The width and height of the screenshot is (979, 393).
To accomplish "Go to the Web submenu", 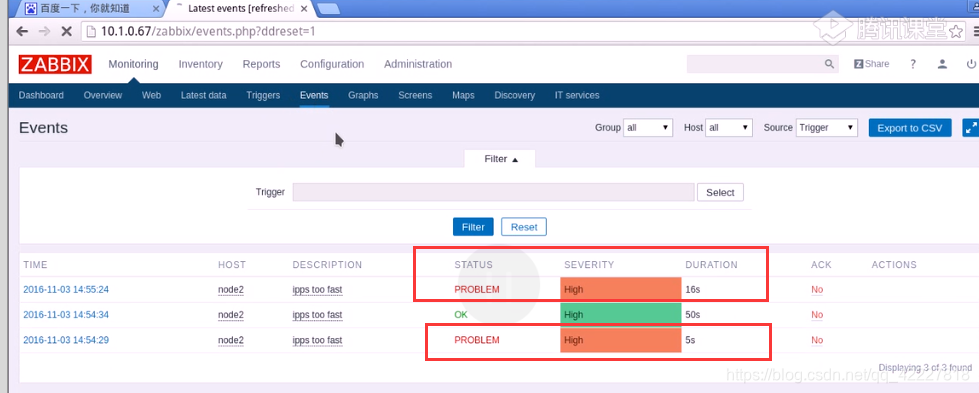I will point(151,95).
